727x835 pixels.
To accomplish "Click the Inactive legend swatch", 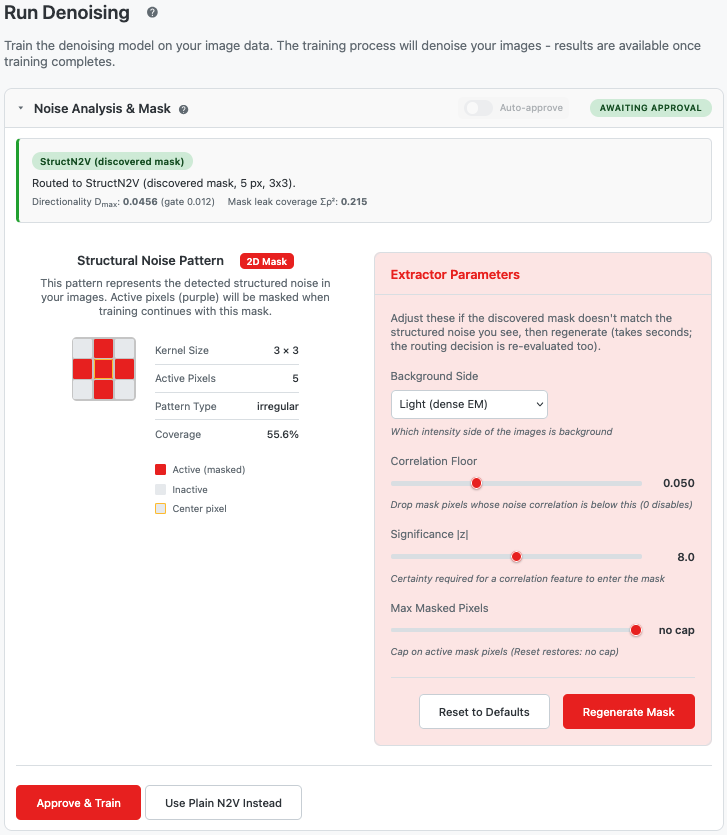I will click(x=160, y=489).
